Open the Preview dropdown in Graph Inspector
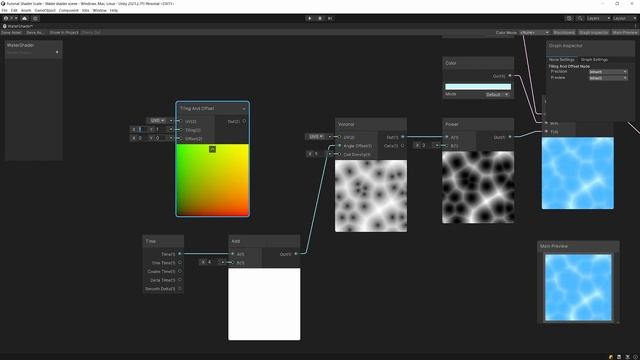 [x=608, y=78]
